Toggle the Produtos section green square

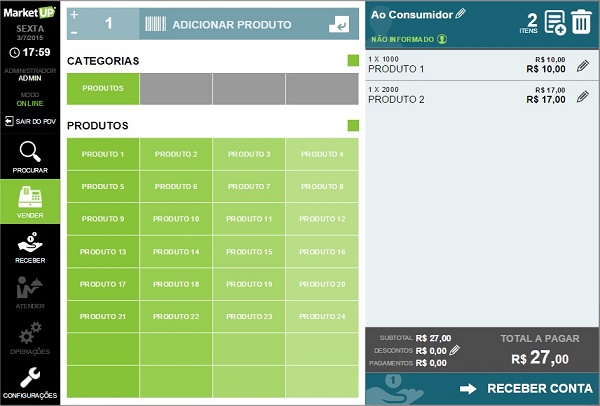tap(352, 126)
